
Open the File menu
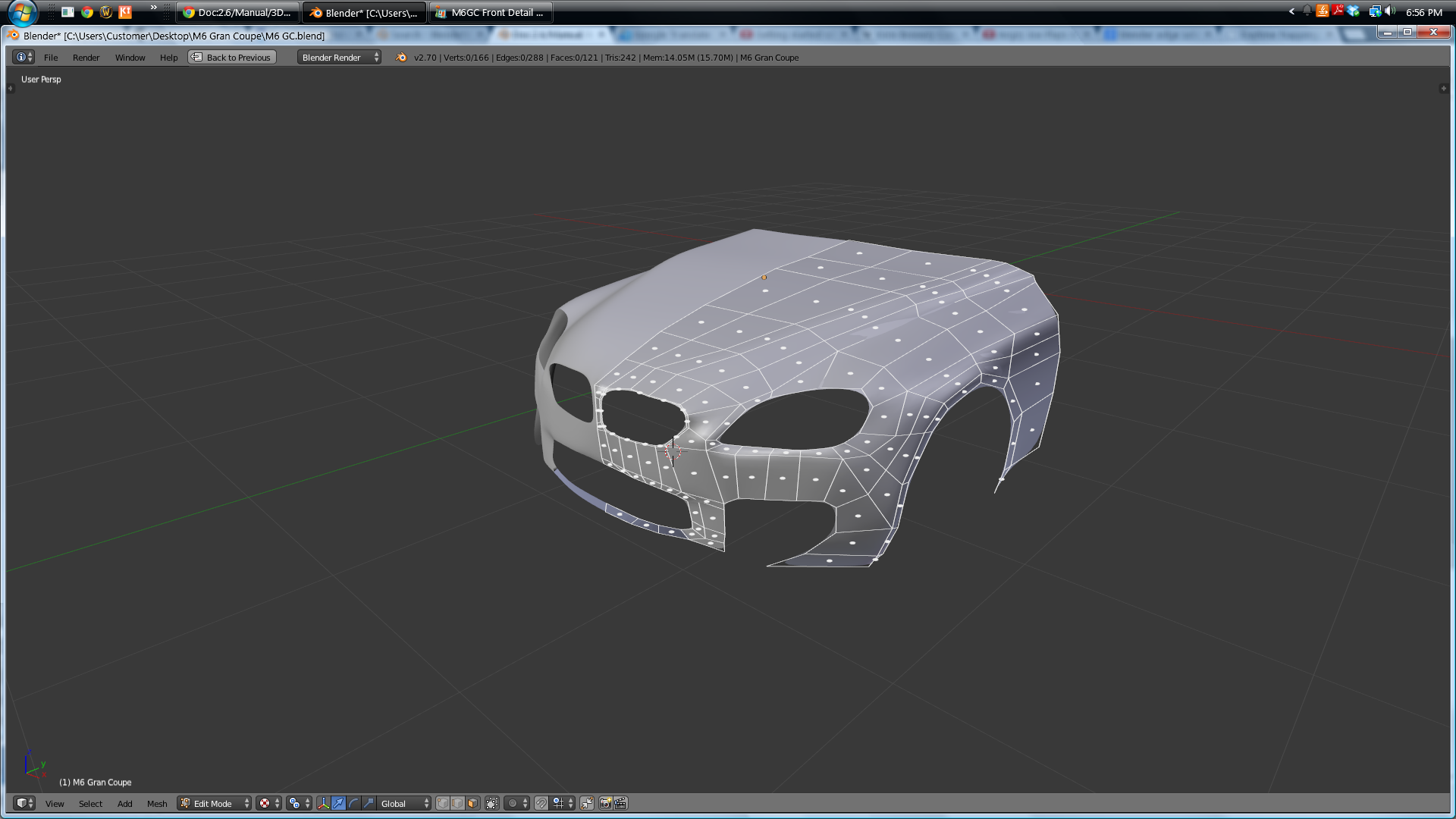[51, 58]
